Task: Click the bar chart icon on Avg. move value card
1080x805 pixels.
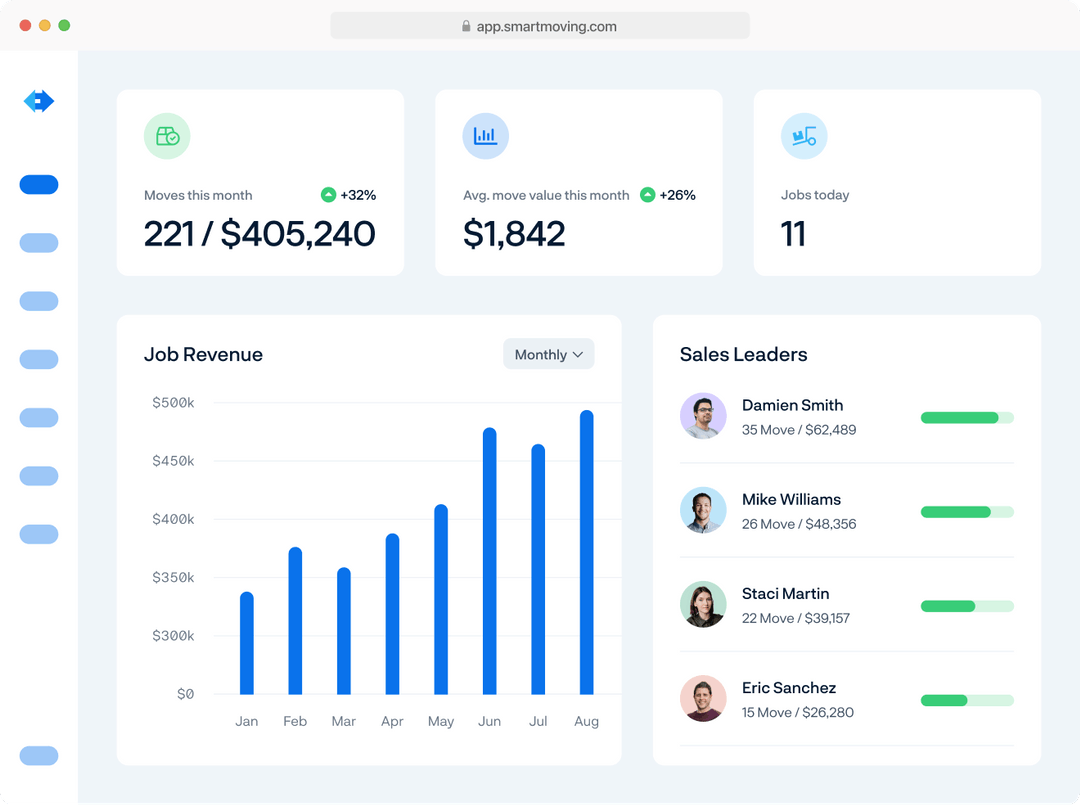Action: [x=486, y=136]
